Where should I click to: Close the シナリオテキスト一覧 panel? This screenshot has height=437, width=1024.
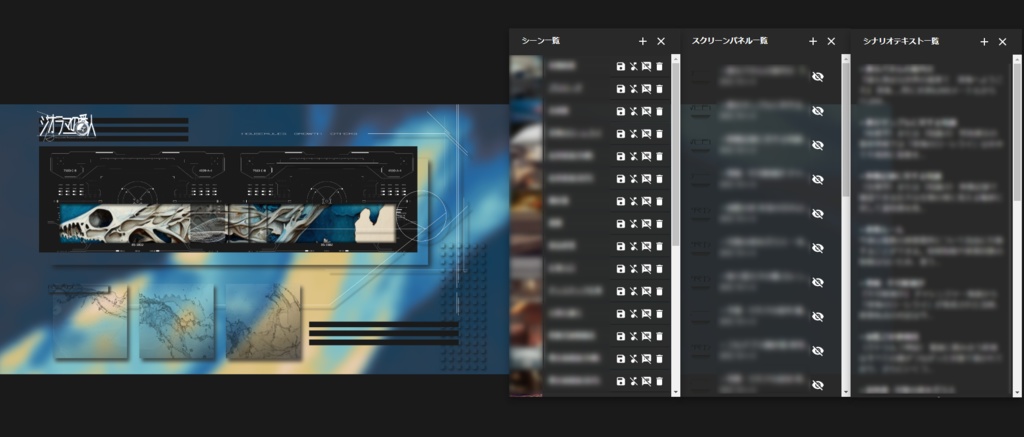point(1002,42)
